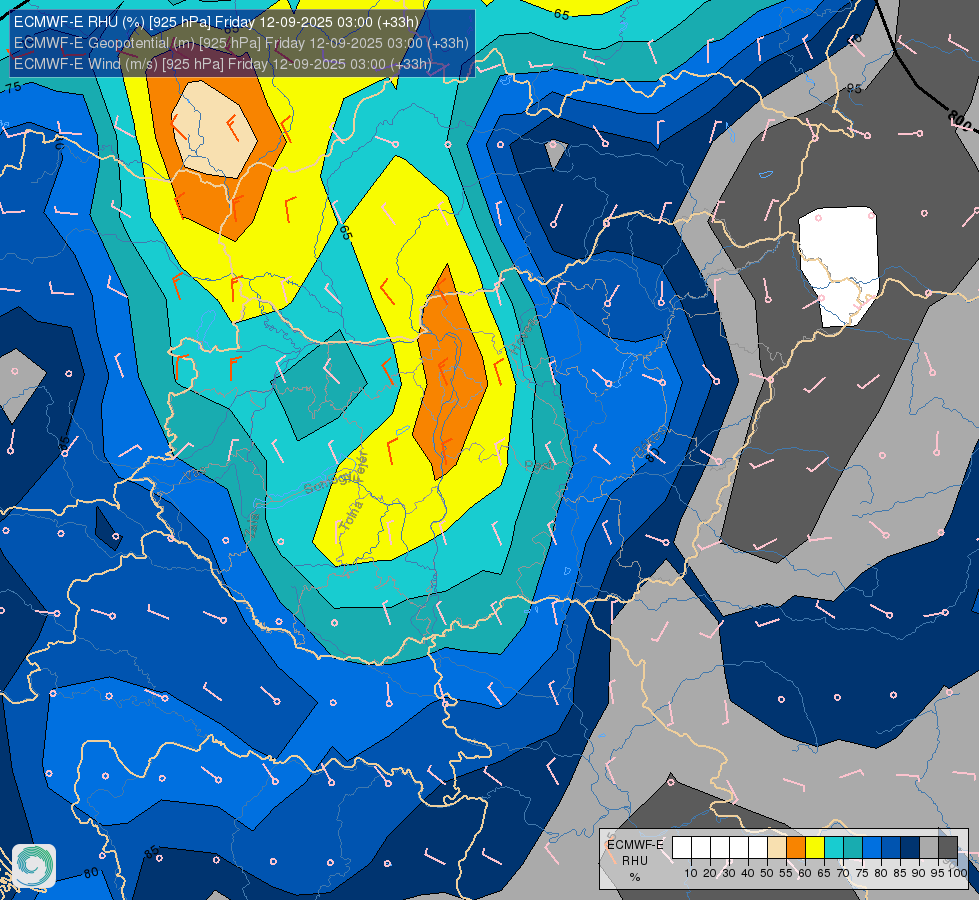979x900 pixels.
Task: Select the Wind (m/s) 925 hPa title line
Action: click(222, 64)
